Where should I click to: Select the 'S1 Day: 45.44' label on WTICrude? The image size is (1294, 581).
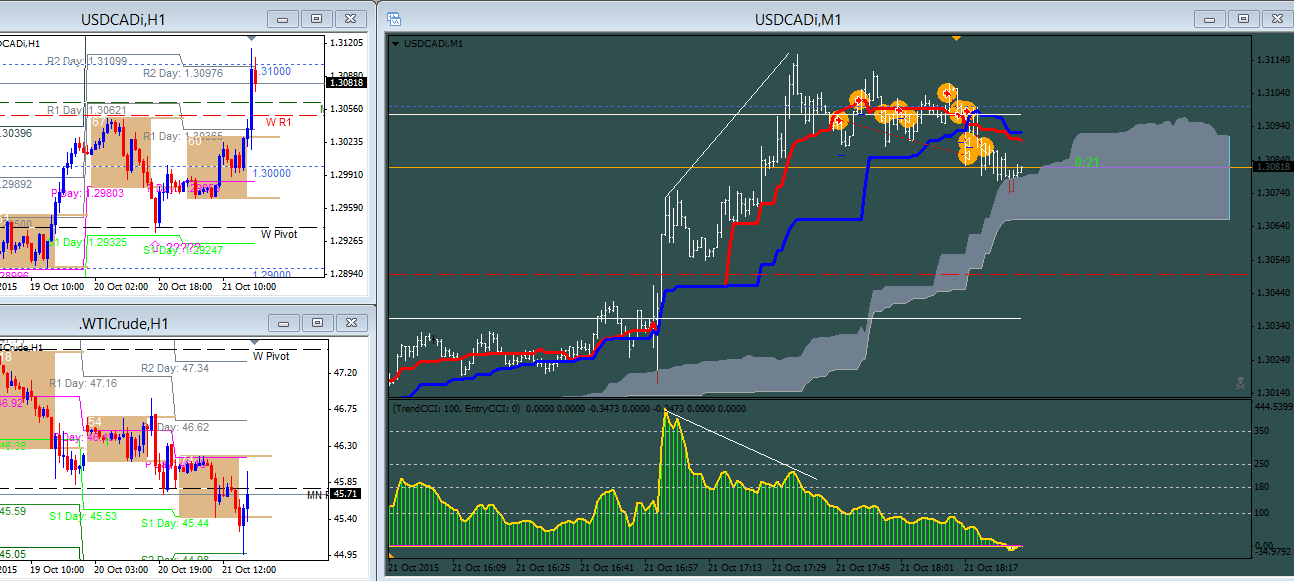coord(175,523)
